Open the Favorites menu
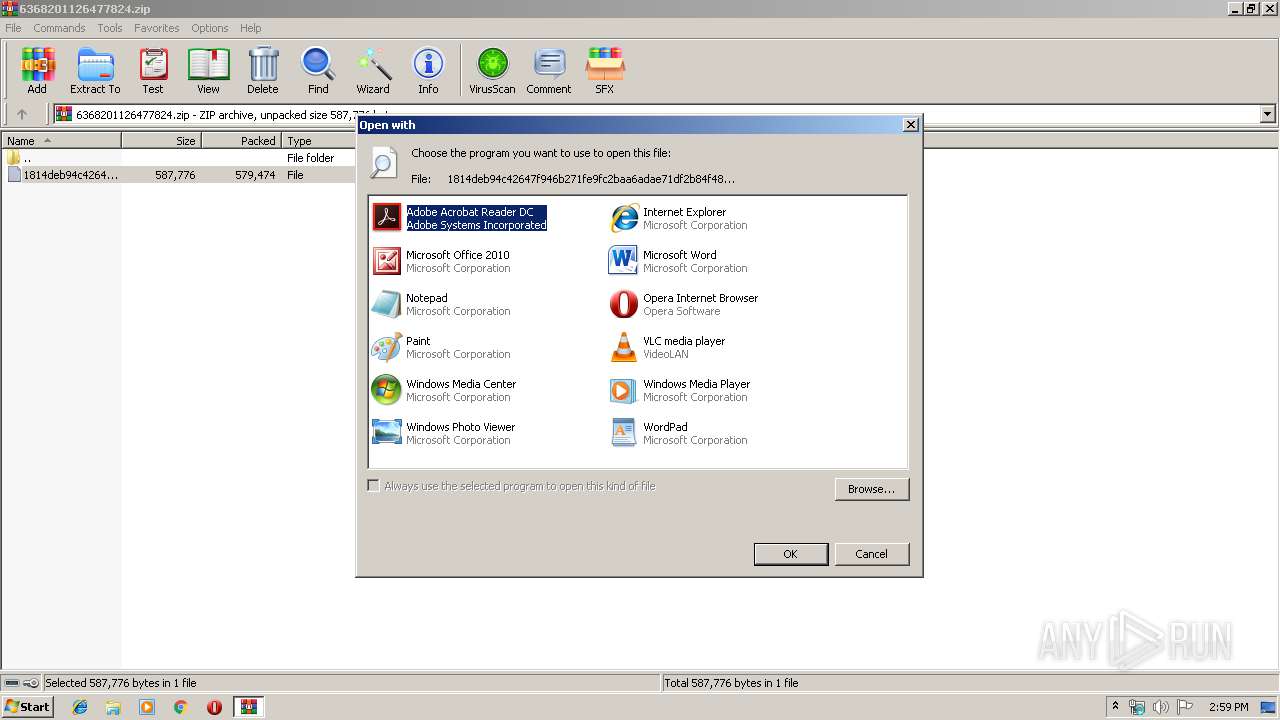1280x720 pixels. [x=157, y=28]
